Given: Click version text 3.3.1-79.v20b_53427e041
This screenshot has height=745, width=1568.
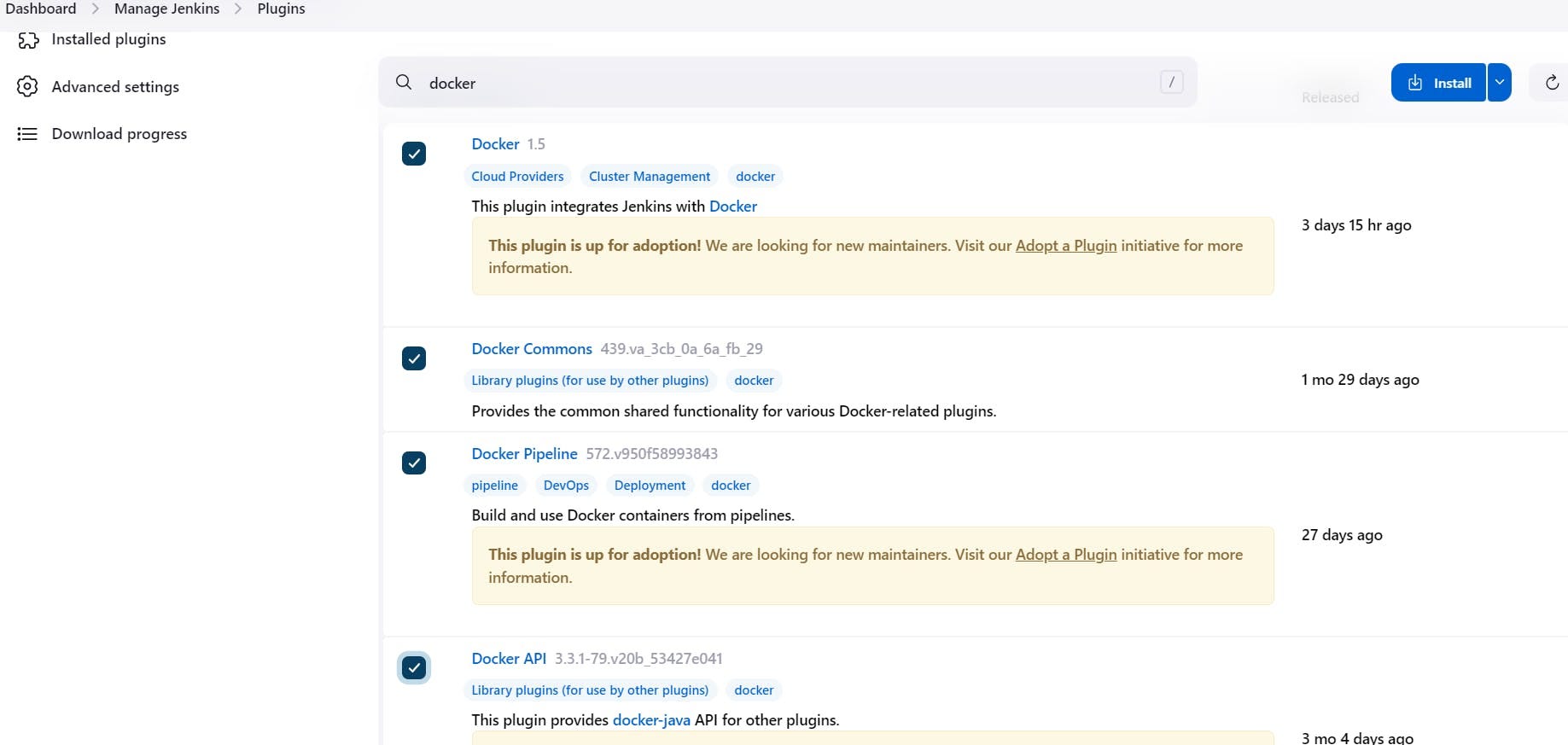Looking at the screenshot, I should pyautogui.click(x=638, y=659).
